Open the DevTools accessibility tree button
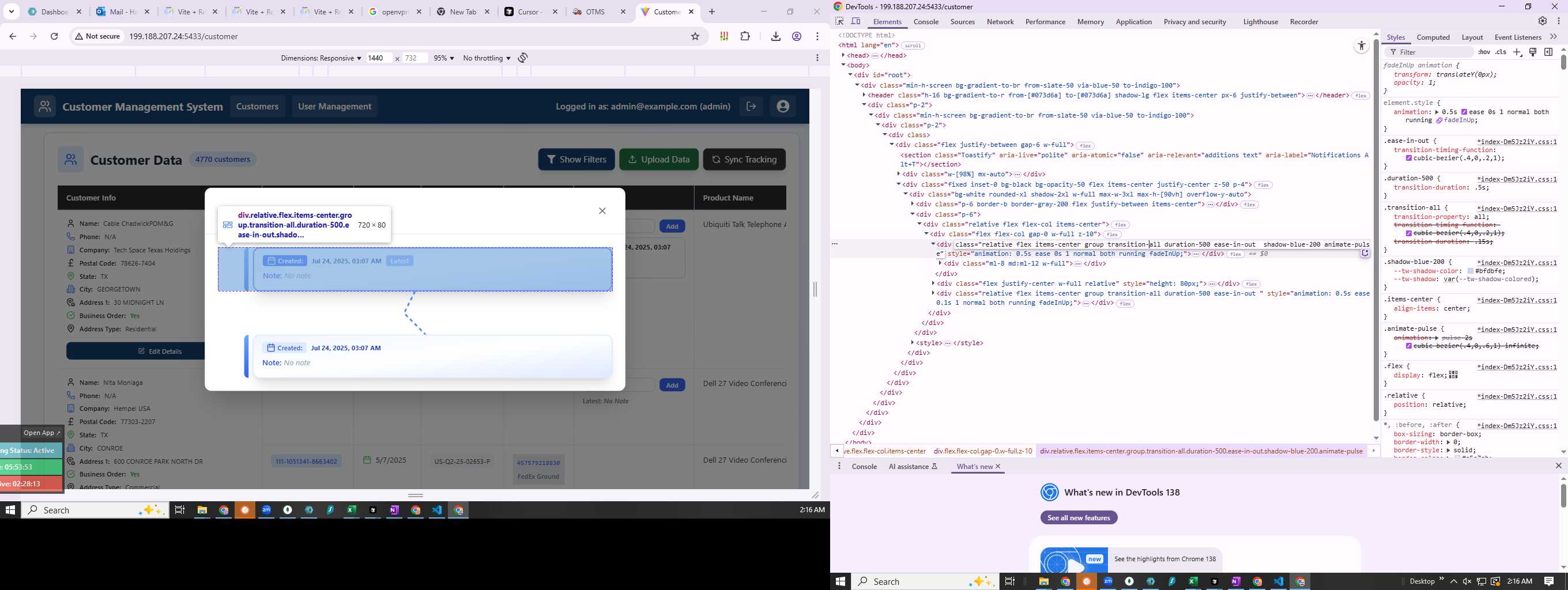The image size is (1568, 590). tap(1362, 46)
